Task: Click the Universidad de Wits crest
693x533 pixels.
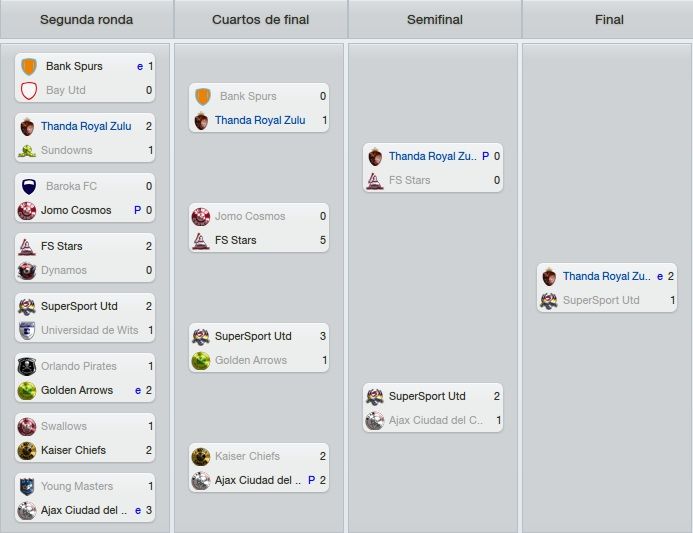Action: click(x=27, y=331)
